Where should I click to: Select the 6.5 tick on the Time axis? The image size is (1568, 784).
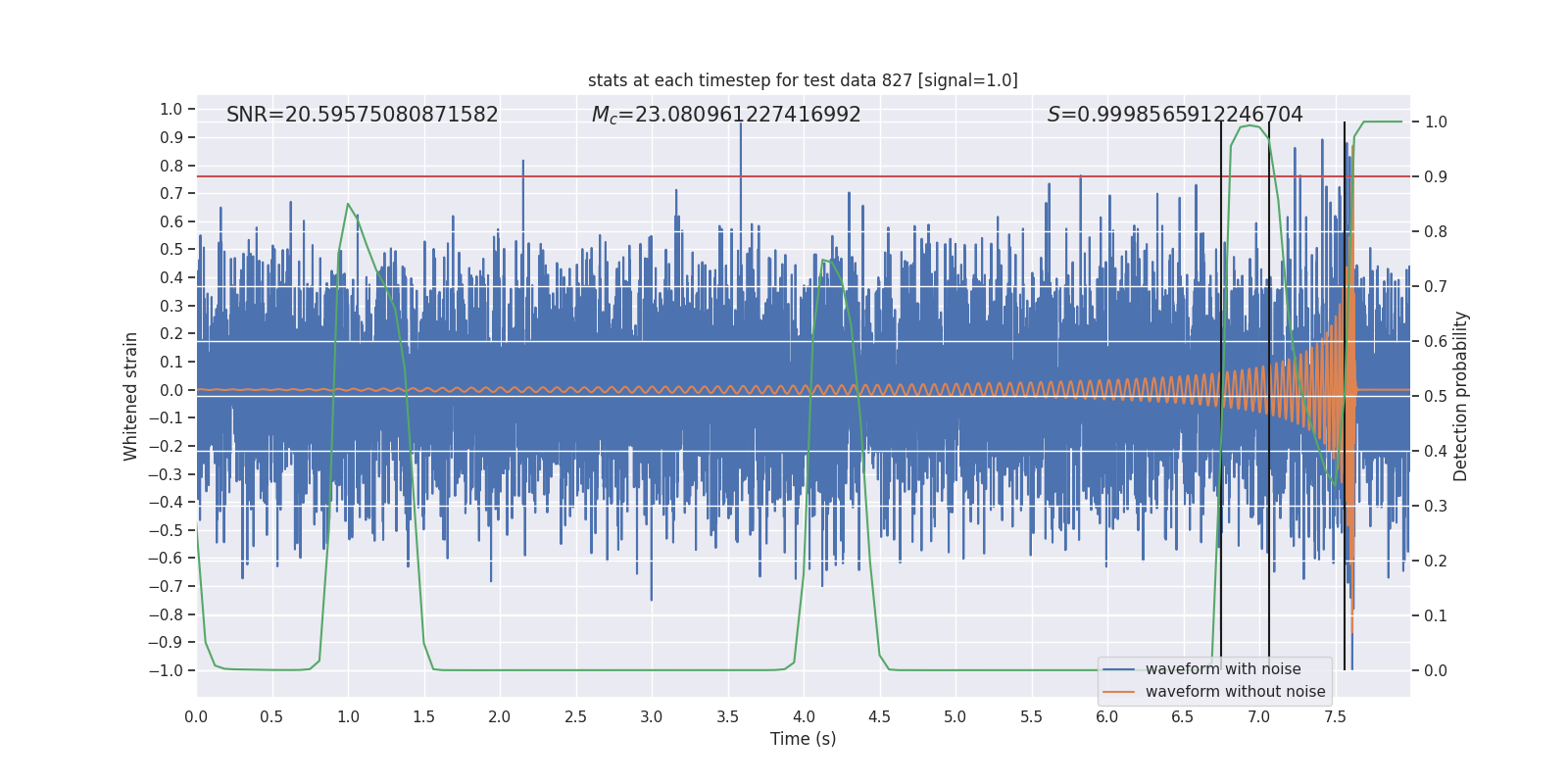1183,716
